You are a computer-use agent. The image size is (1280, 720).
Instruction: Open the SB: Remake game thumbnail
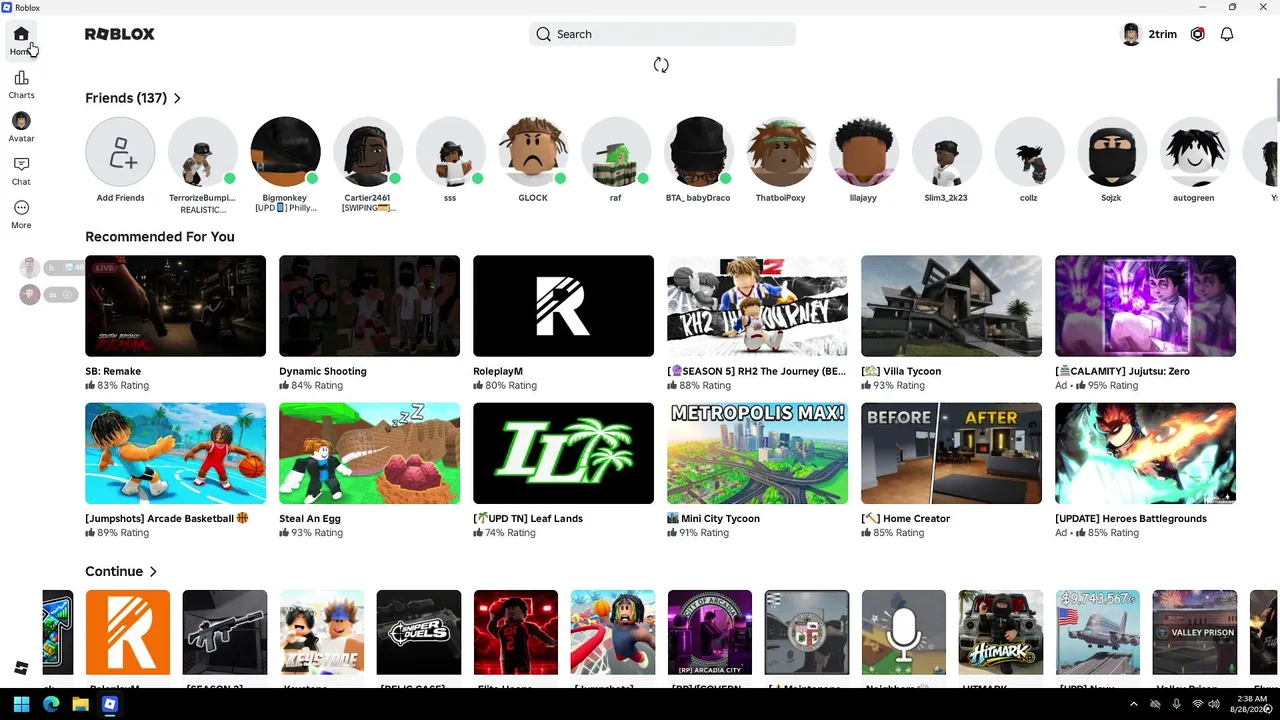(x=175, y=306)
